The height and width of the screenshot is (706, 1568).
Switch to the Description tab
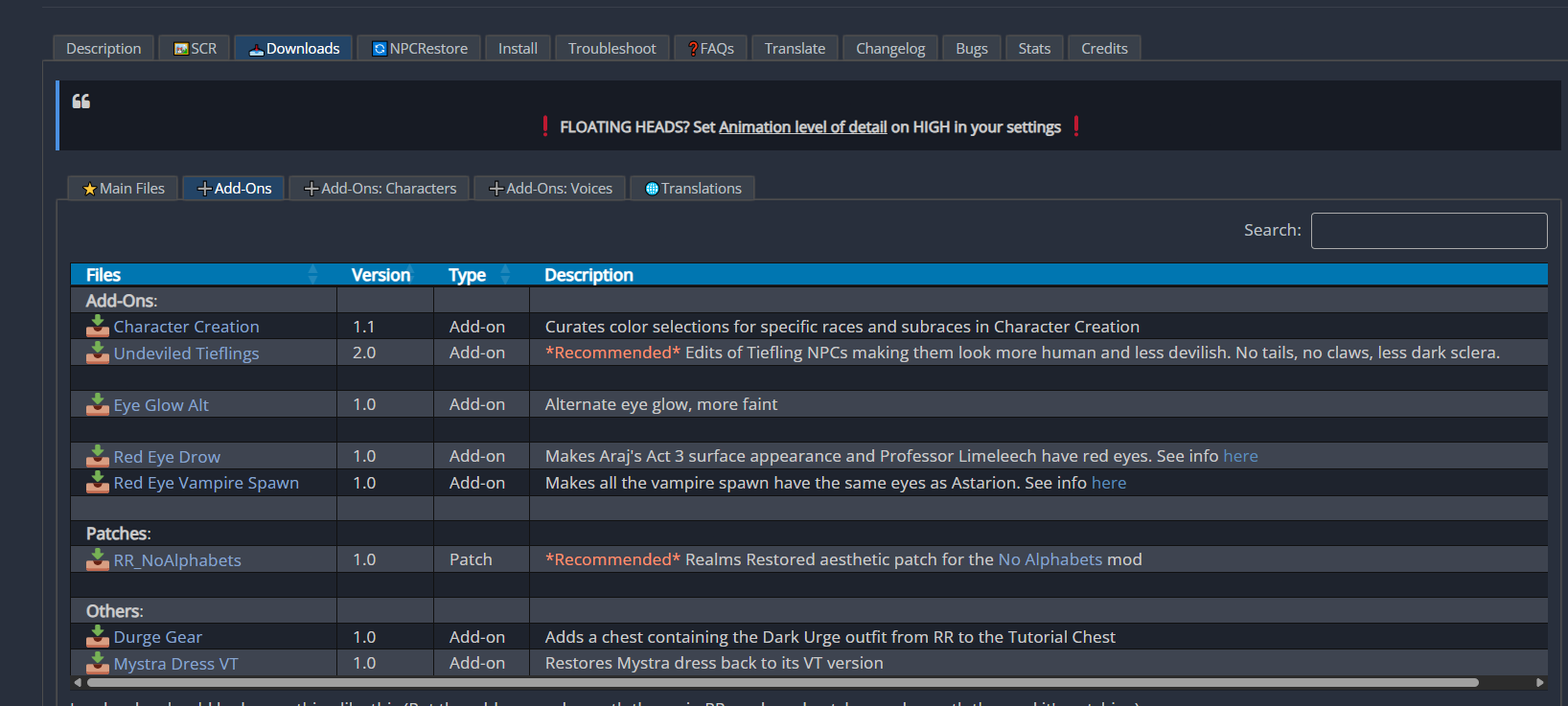coord(104,48)
